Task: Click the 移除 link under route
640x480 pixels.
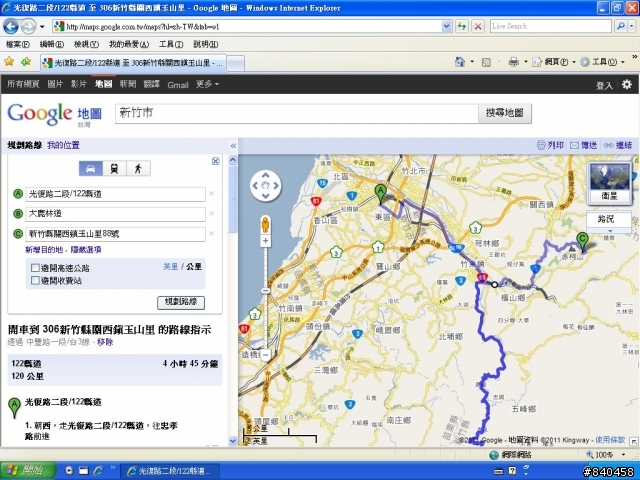Action: pos(105,342)
